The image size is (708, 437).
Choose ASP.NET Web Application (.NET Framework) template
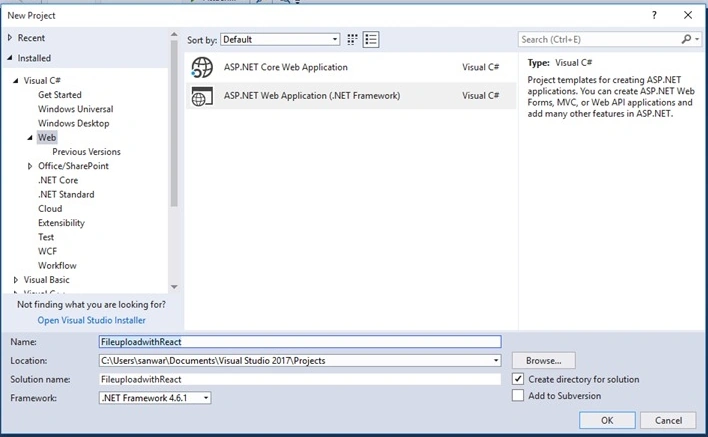click(350, 96)
